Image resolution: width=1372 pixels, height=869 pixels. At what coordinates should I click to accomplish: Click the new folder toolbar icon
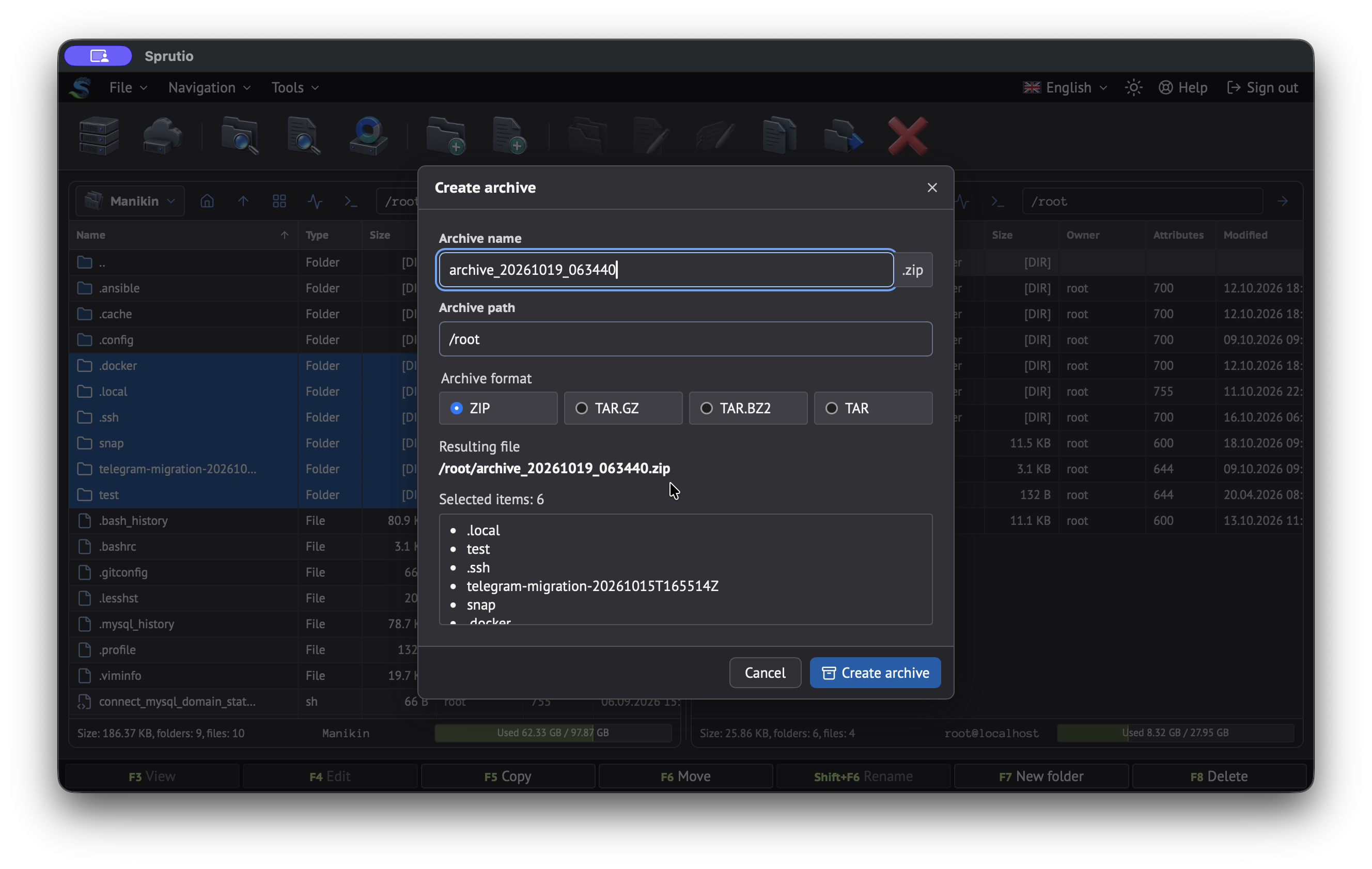446,136
